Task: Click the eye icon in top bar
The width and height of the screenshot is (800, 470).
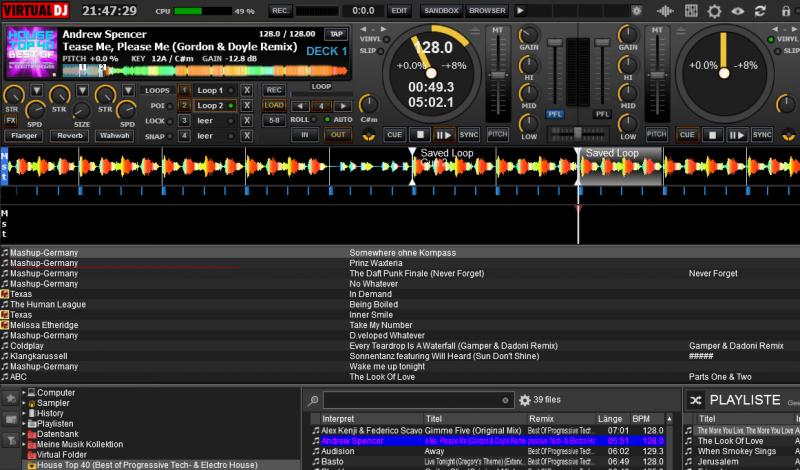Action: (x=738, y=11)
